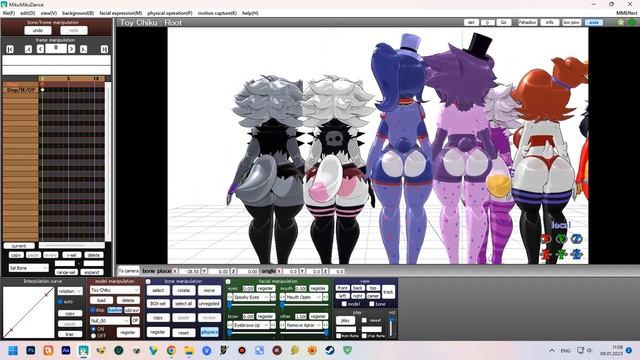The height and width of the screenshot is (360, 640).
Task: Toggle the auto interpolation checkbox
Action: (60, 302)
